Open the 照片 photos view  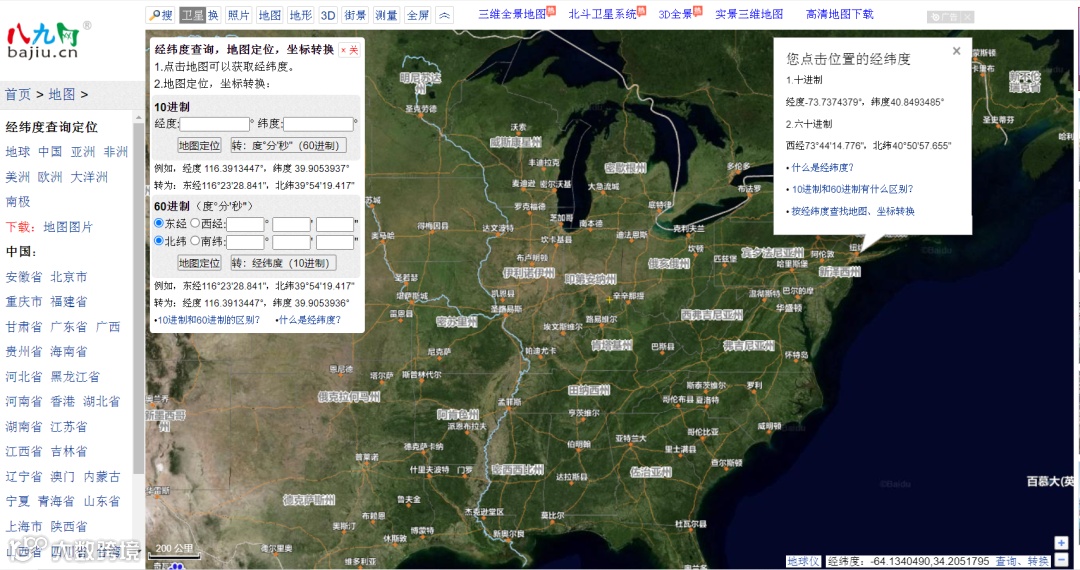pos(238,14)
